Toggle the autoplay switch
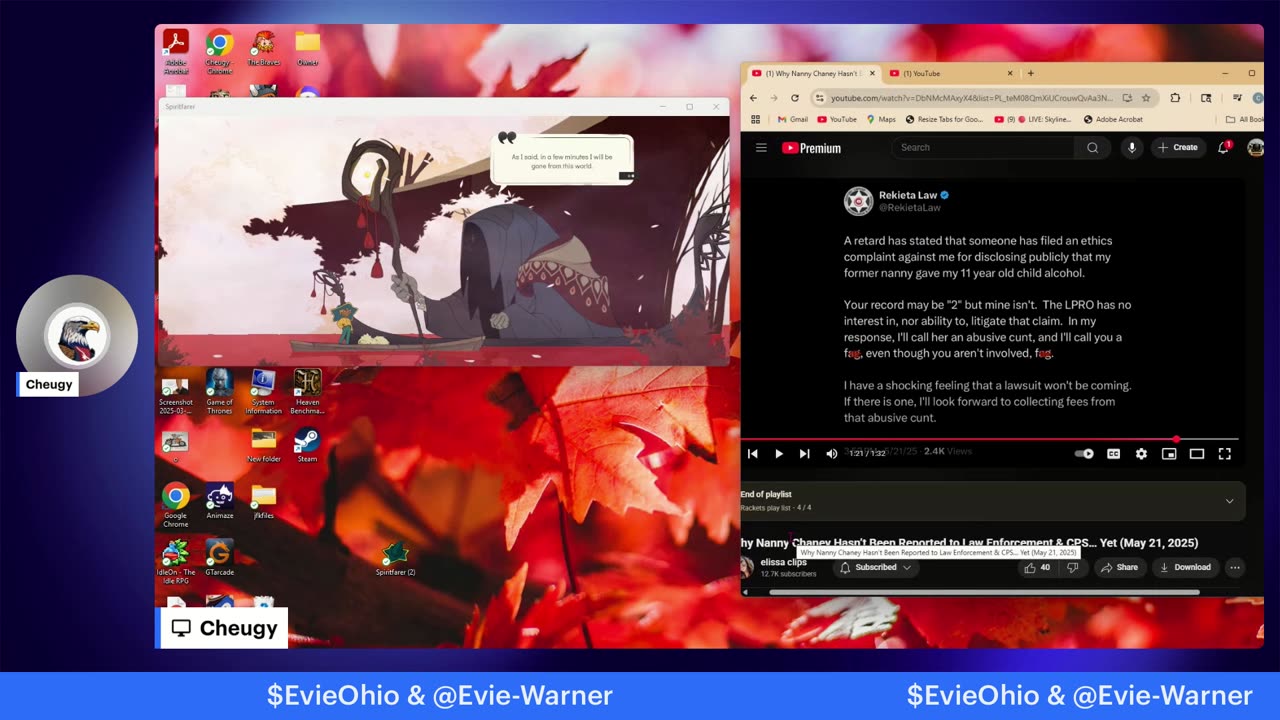 point(1084,454)
